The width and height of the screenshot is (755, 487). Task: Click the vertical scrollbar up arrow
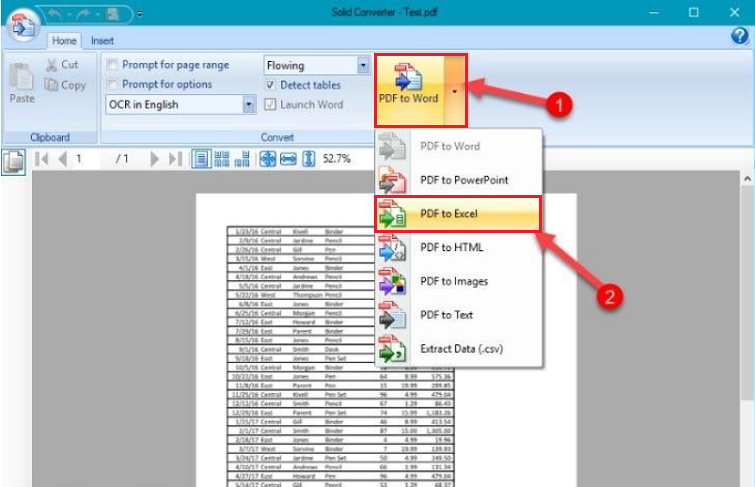coord(747,179)
